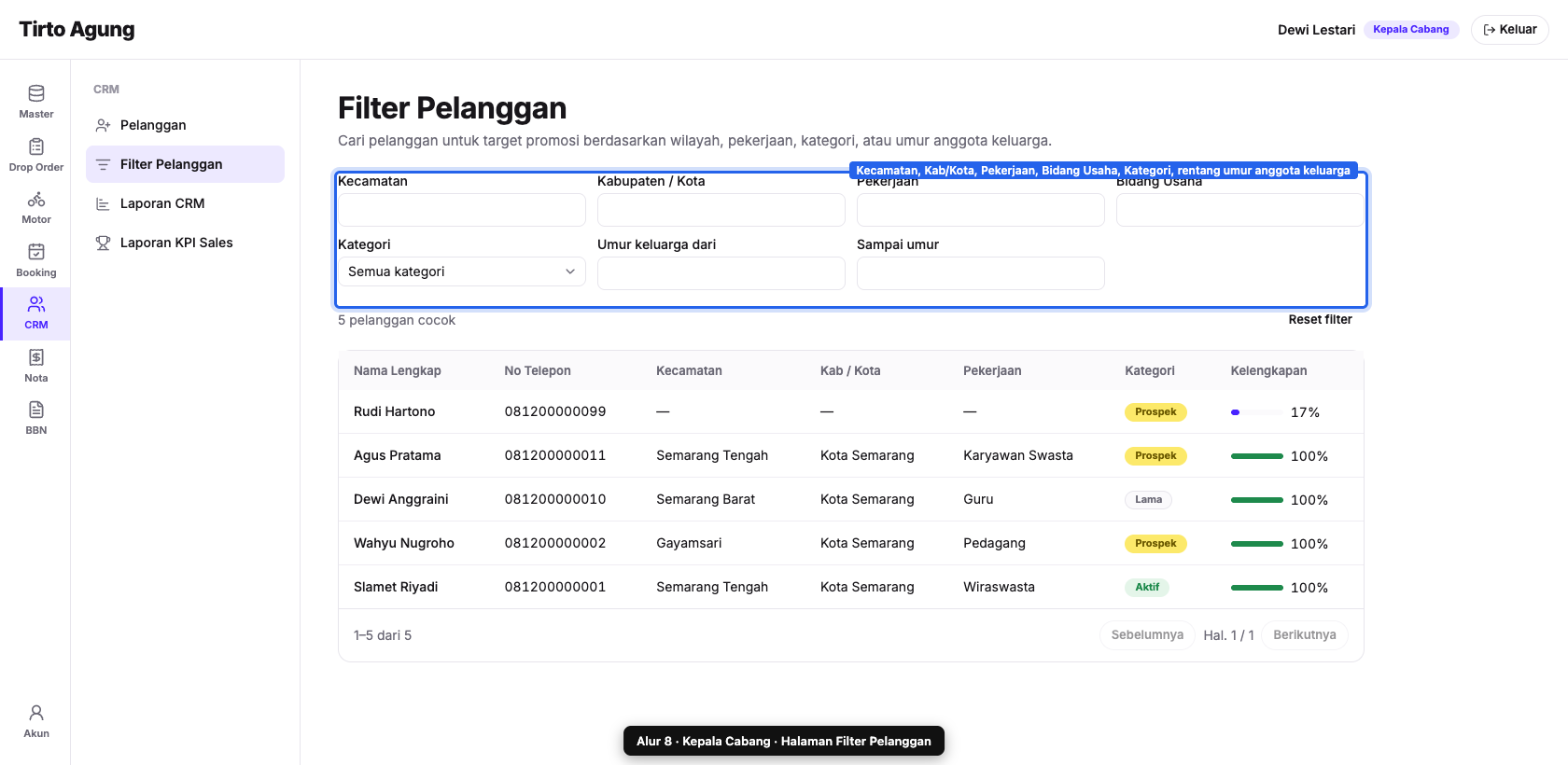Open the BBN document icon
Image resolution: width=1568 pixels, height=765 pixels.
(x=36, y=410)
